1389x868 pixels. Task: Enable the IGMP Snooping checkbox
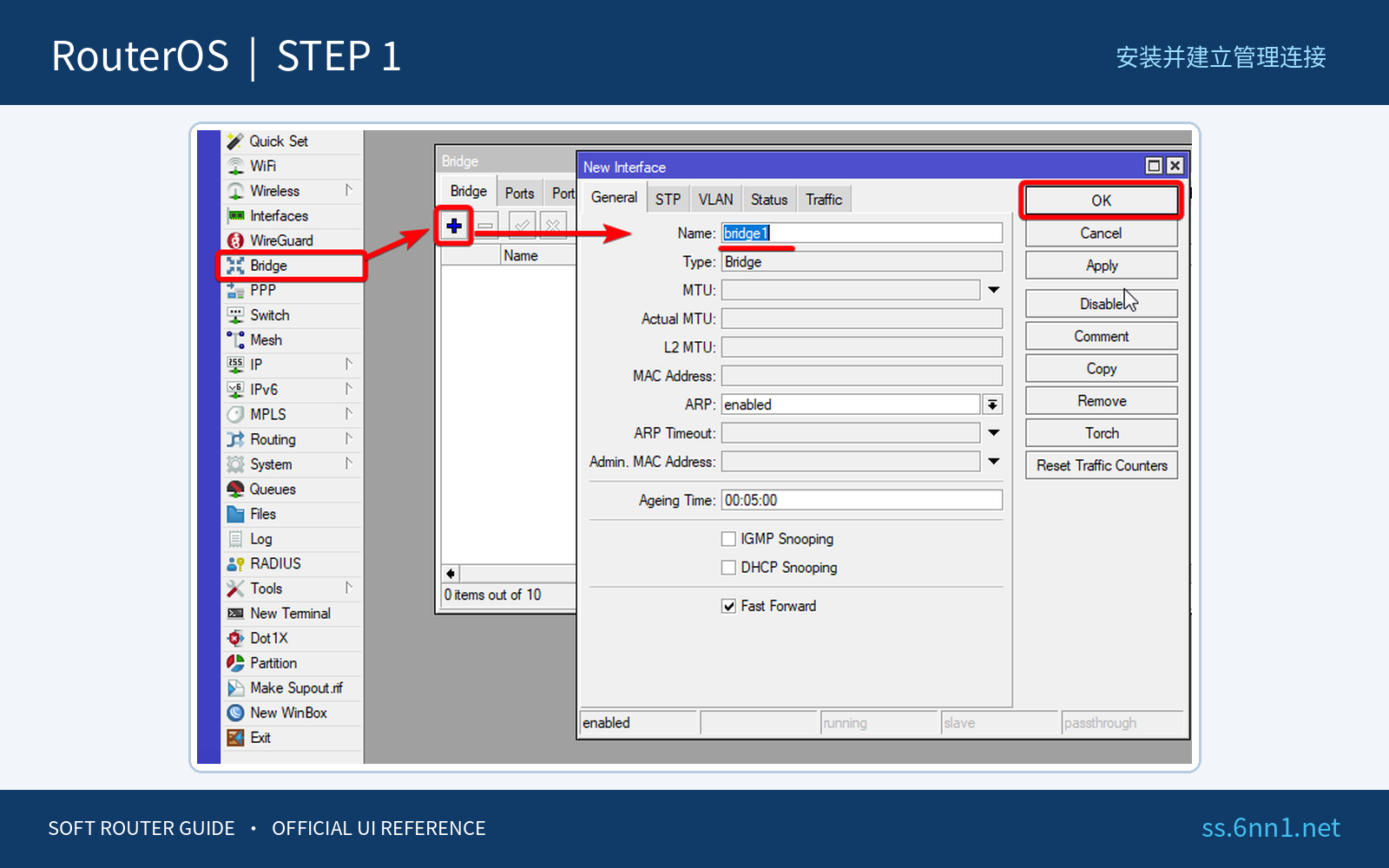tap(729, 539)
